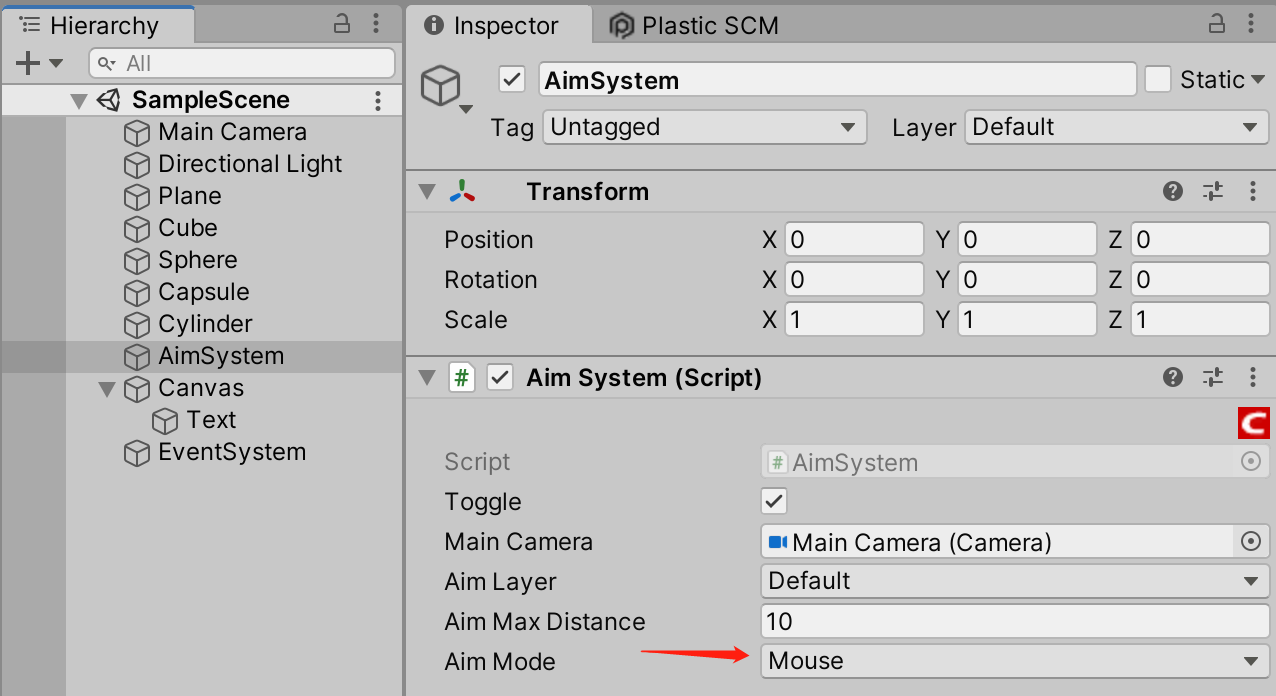The width and height of the screenshot is (1276, 696).
Task: Open SampleScene options three-dot menu
Action: 378,100
